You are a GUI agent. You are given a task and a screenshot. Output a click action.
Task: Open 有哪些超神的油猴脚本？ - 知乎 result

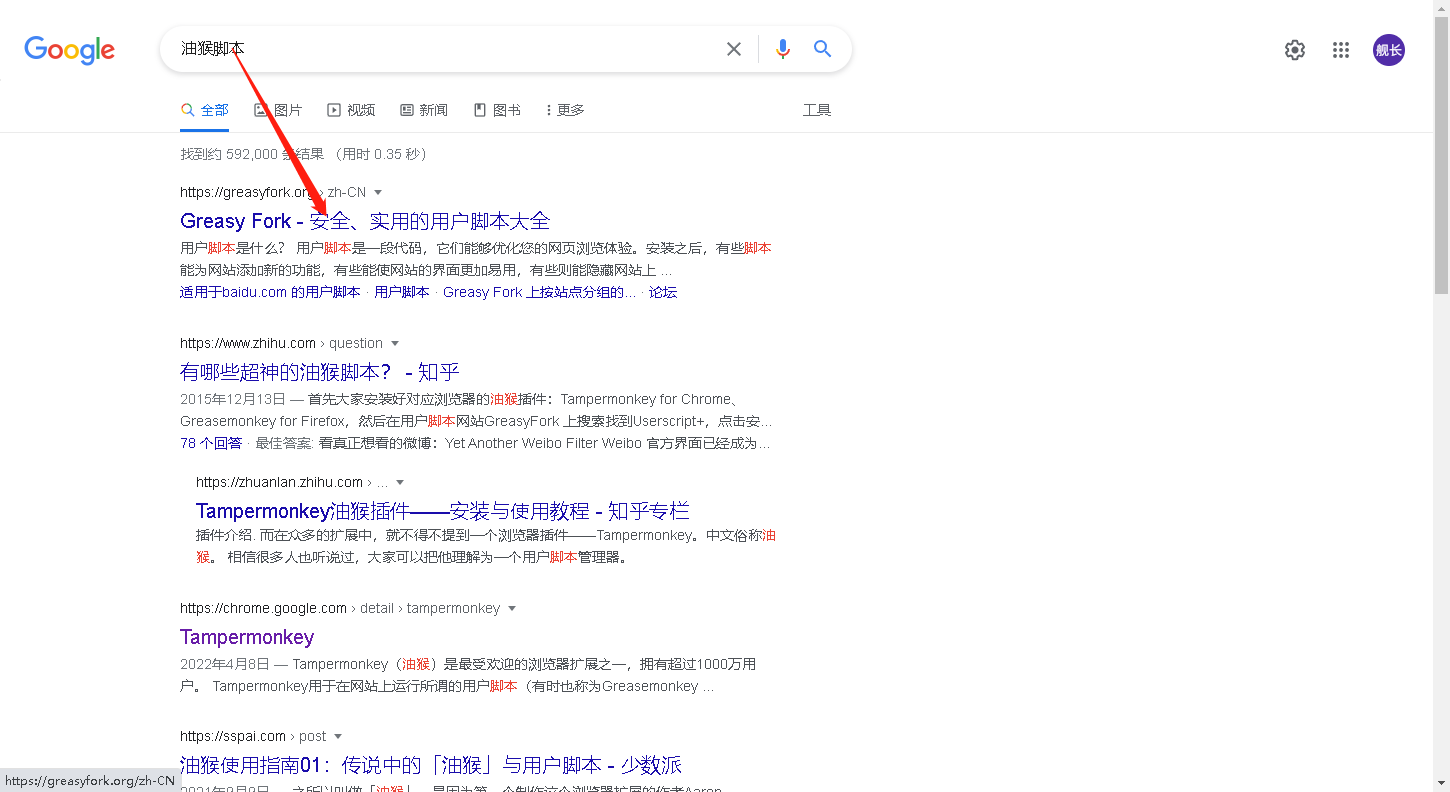click(x=320, y=372)
